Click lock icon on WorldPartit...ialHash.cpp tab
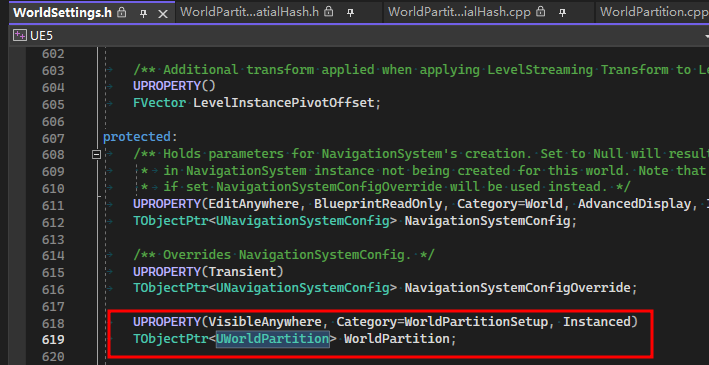Viewport: 709px width, 365px height. pos(541,12)
